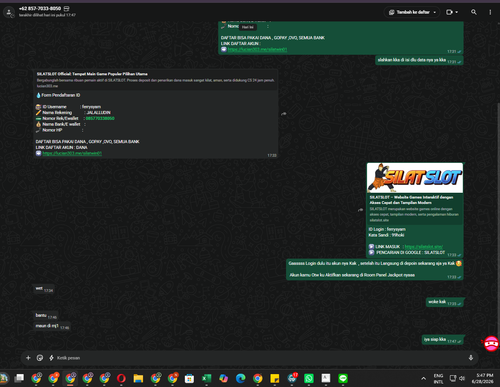Switch the ENG INTL input language
The image size is (500, 387).
[438, 378]
